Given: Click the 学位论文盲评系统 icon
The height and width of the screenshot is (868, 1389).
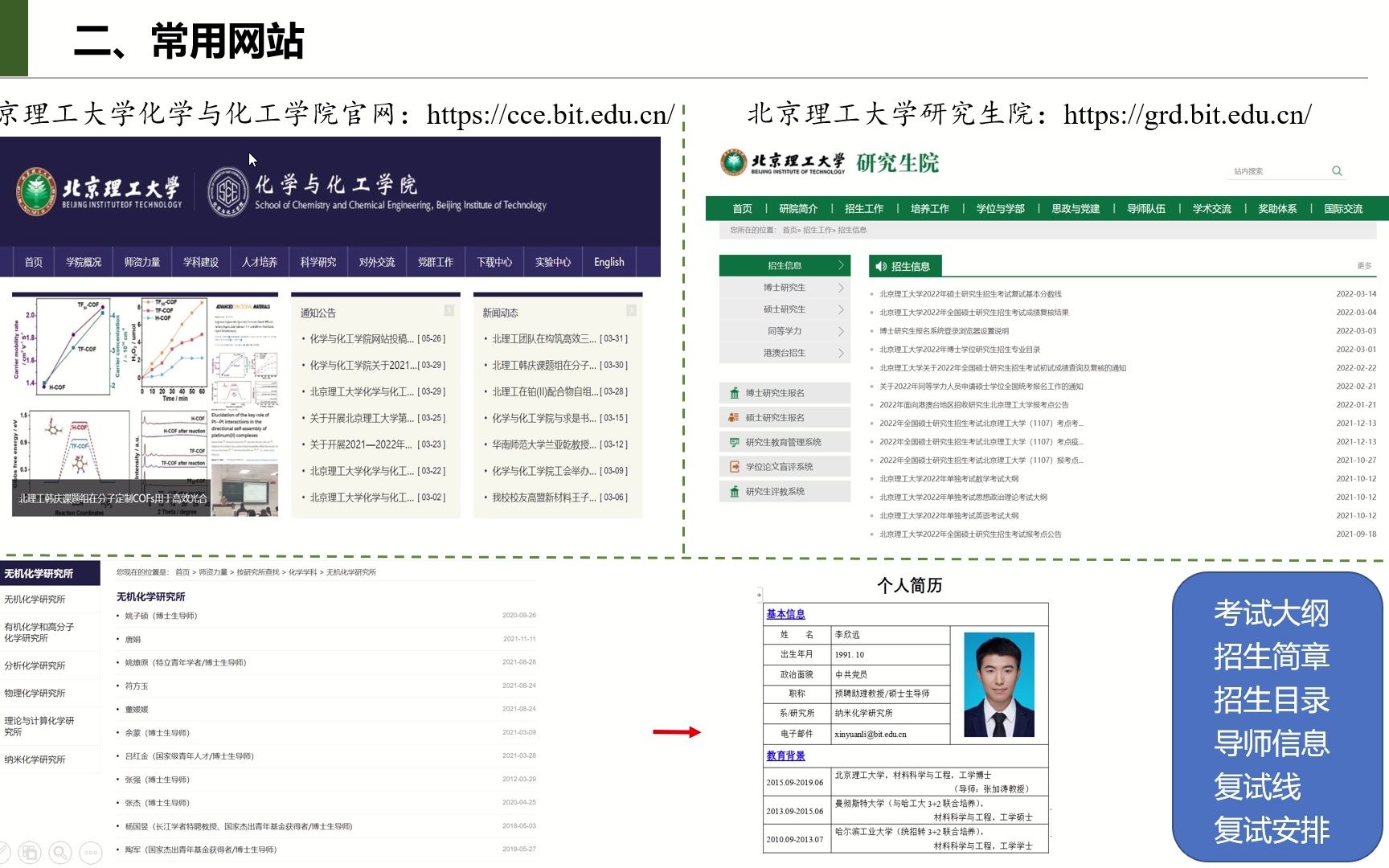Looking at the screenshot, I should click(x=734, y=467).
